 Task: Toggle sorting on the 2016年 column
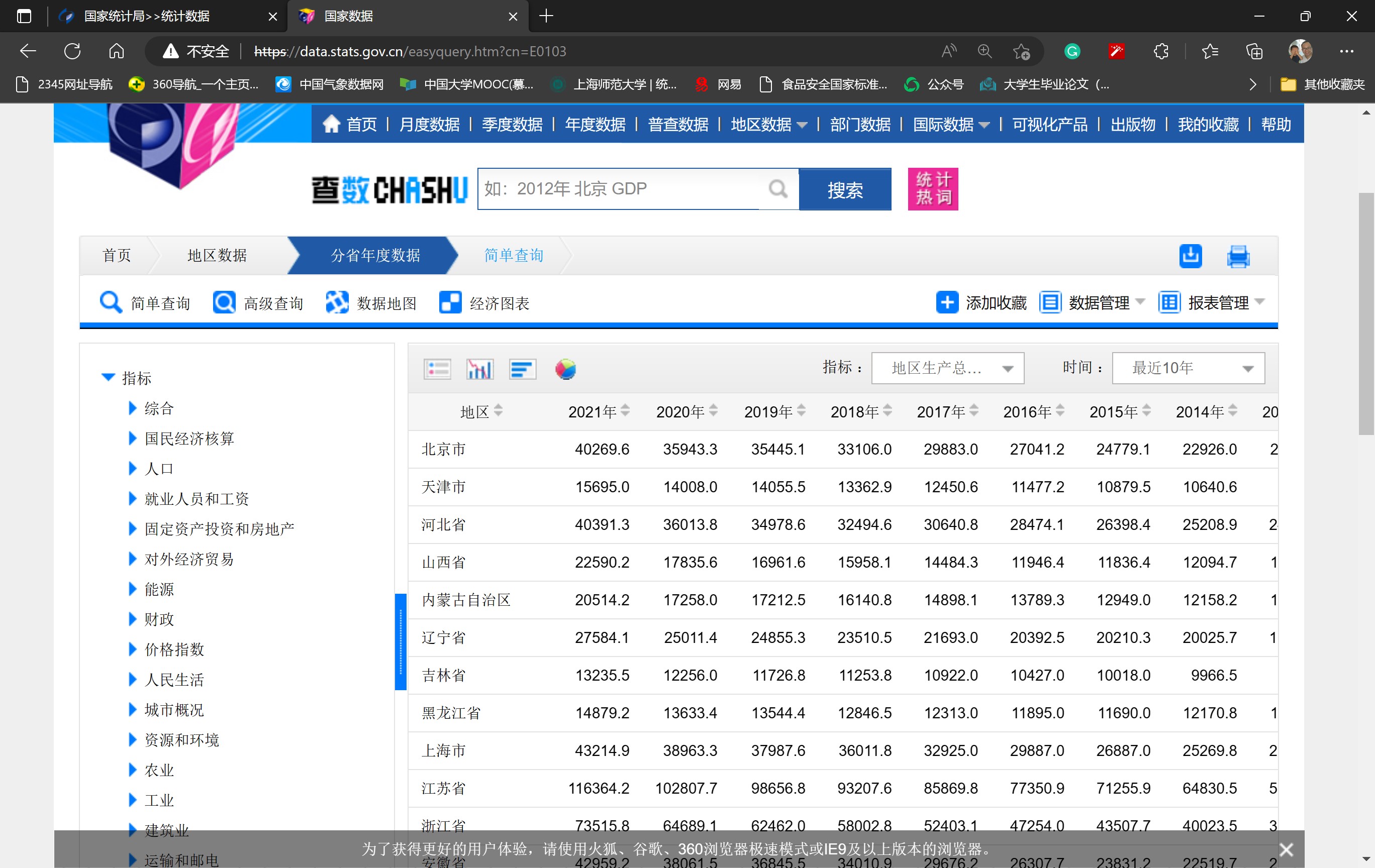[x=1060, y=410]
